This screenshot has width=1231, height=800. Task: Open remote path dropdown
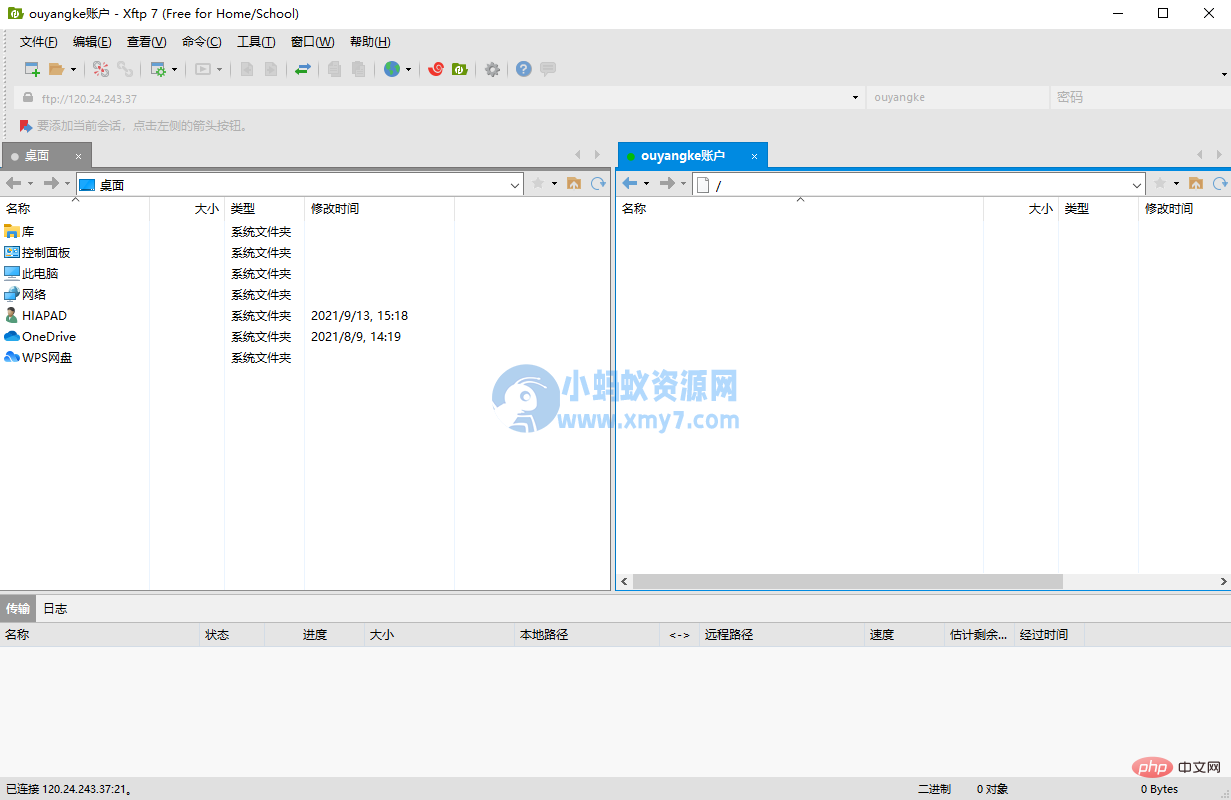point(1137,185)
